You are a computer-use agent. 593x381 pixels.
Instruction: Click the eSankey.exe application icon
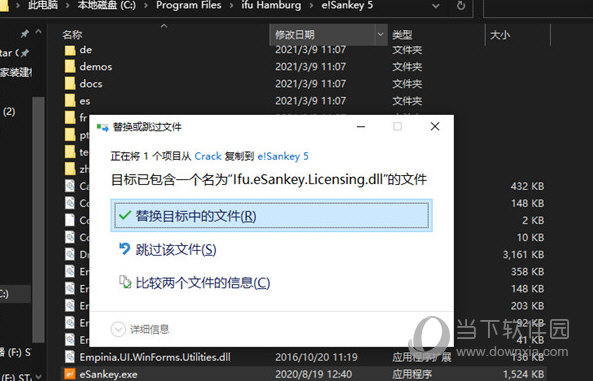click(x=70, y=375)
